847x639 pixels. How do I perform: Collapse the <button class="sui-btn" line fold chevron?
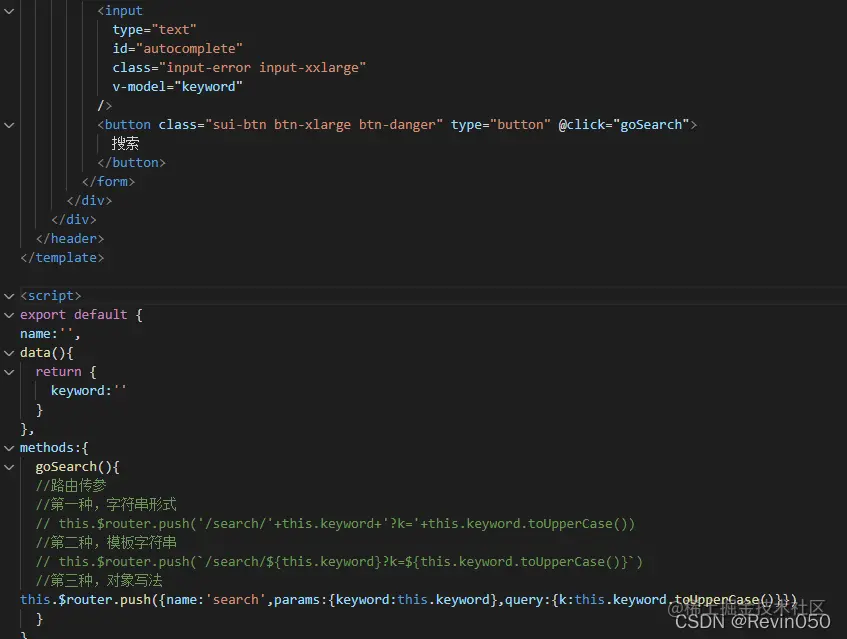9,125
